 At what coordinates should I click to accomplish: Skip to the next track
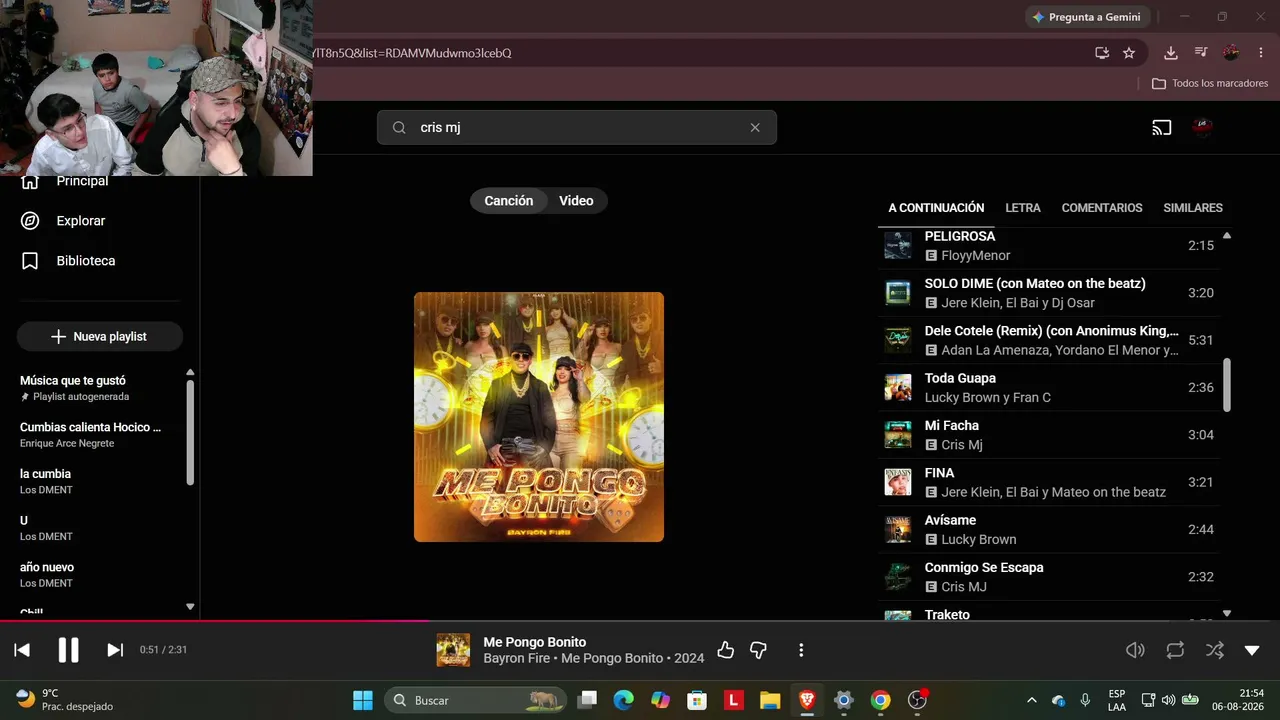coord(115,650)
